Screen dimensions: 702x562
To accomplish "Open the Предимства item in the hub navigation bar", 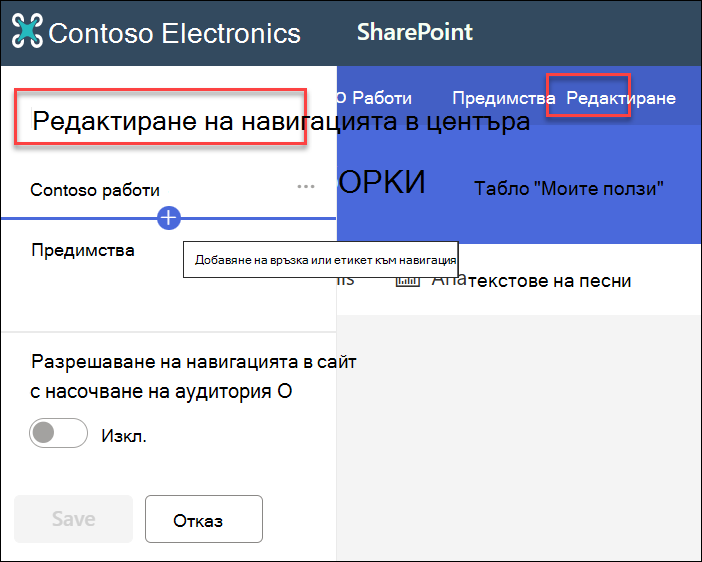I will 503,98.
